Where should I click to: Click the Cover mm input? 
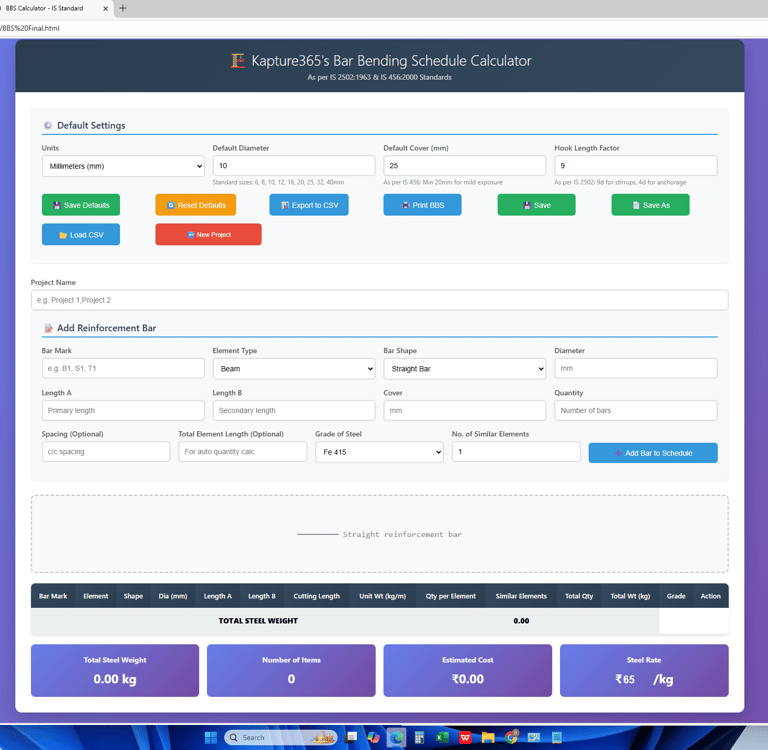[464, 411]
